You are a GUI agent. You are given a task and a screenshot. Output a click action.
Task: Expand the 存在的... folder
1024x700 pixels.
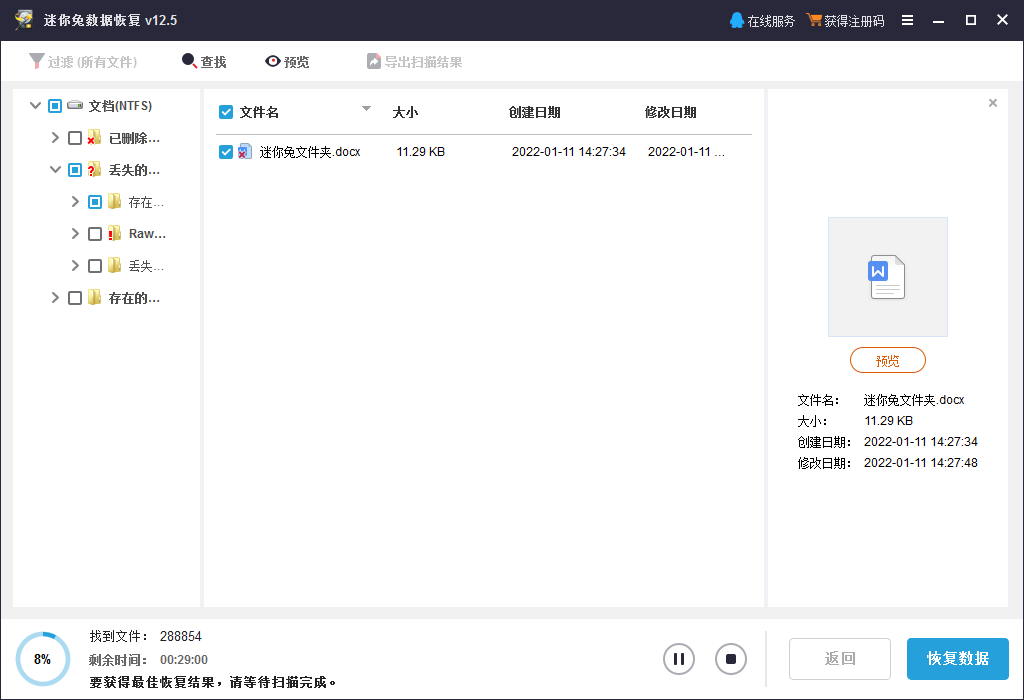tap(56, 297)
